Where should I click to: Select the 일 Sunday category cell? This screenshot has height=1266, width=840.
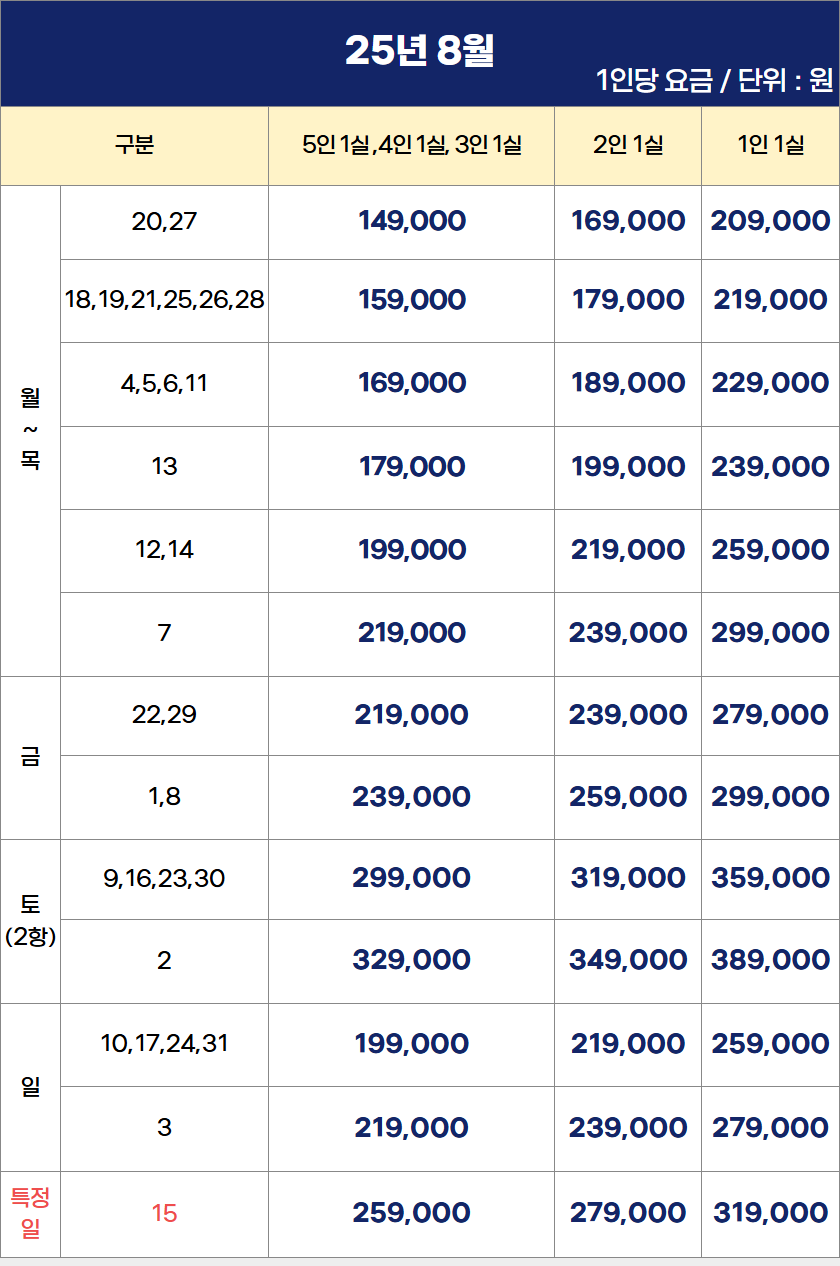30,1086
